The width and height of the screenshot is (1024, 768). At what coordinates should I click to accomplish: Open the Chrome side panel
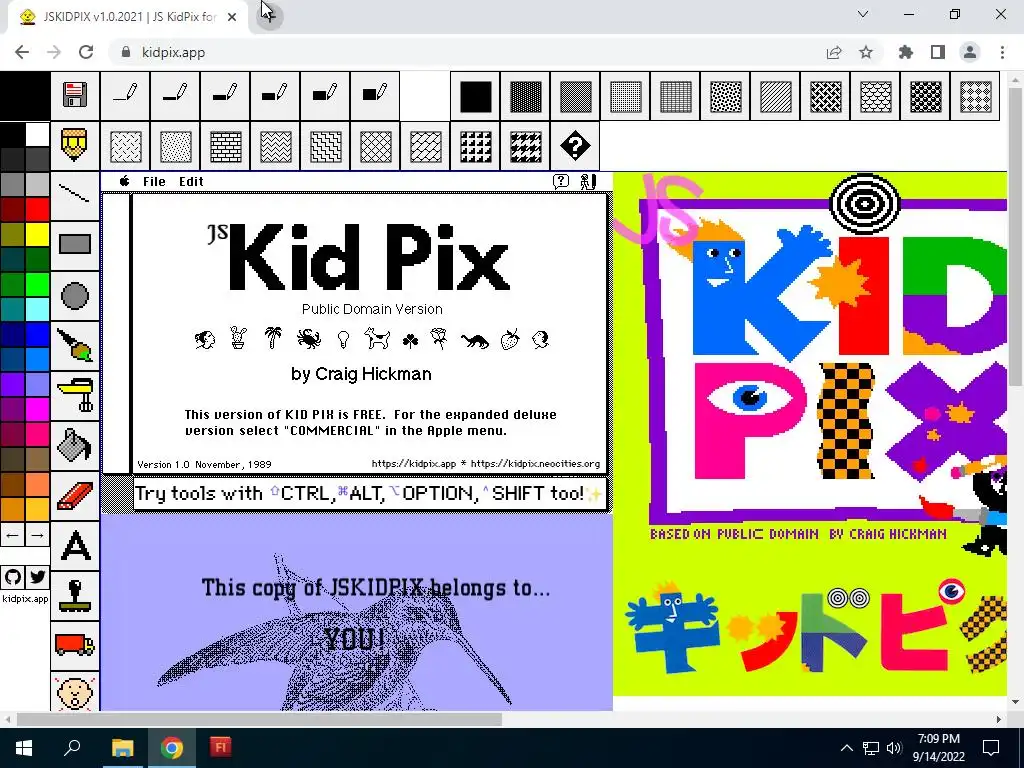pyautogui.click(x=938, y=52)
